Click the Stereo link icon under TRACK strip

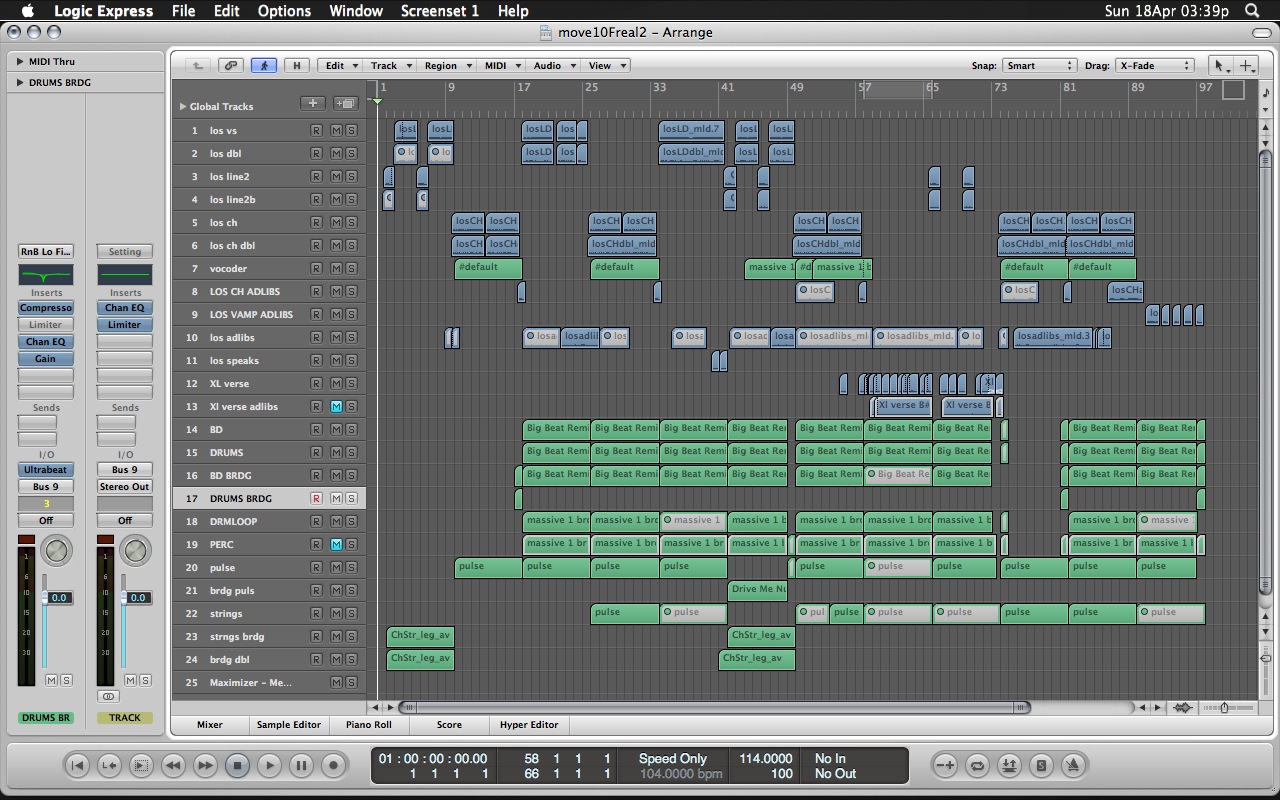click(x=109, y=696)
